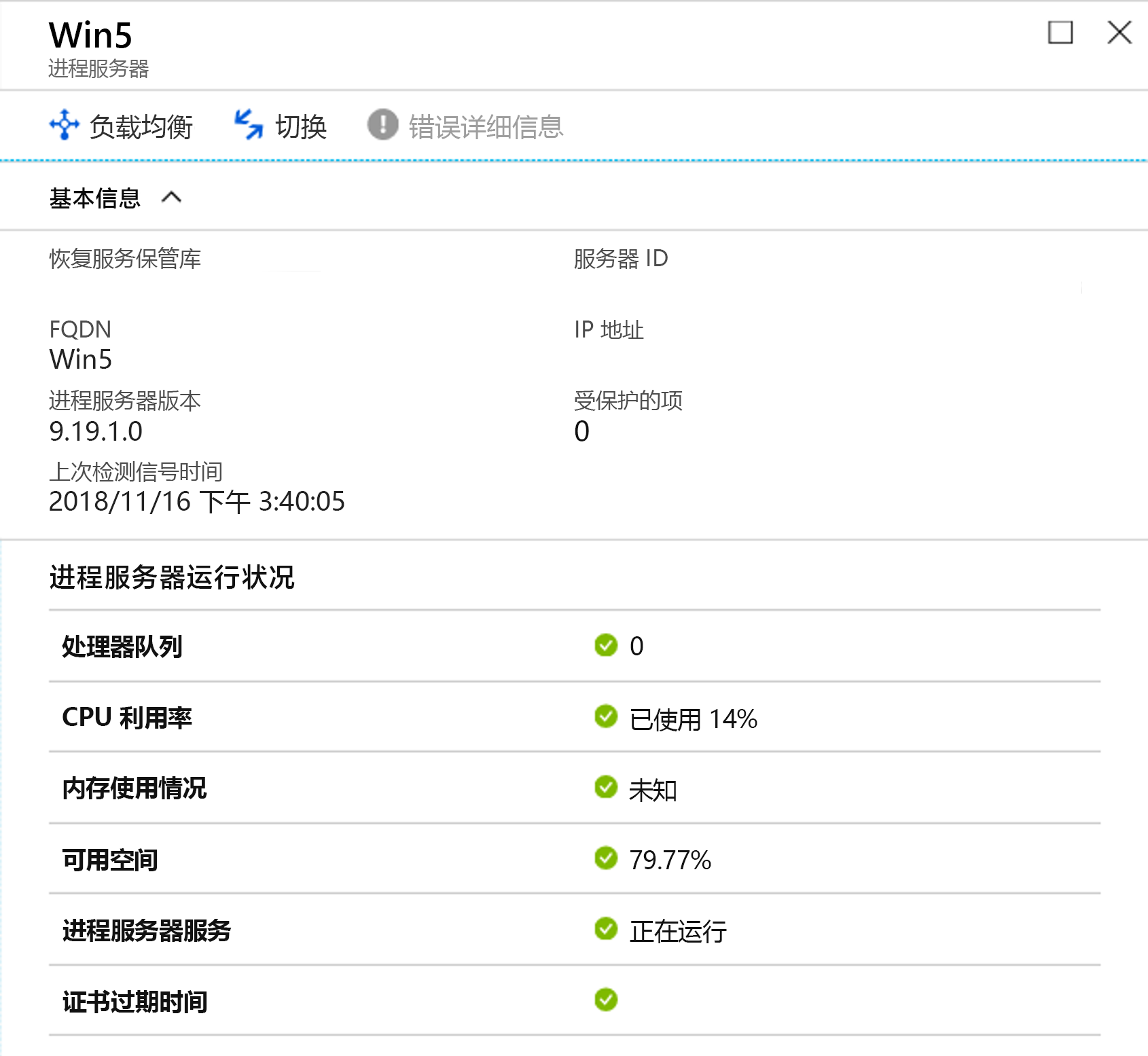This screenshot has width=1148, height=1056.
Task: Click the 进程服务器运行状况 heading
Action: point(172,577)
